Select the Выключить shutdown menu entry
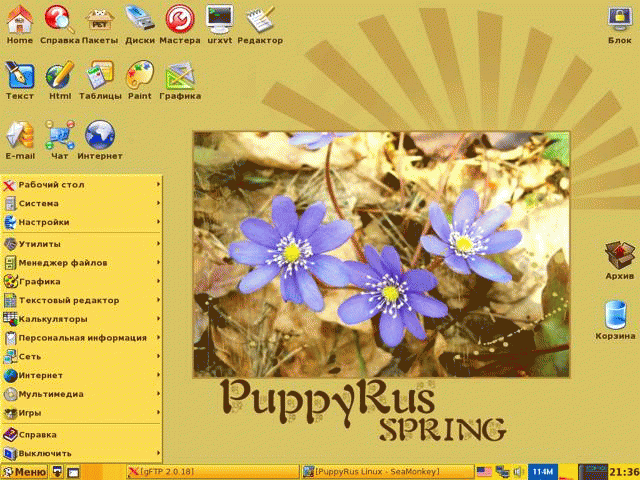Screen dimensions: 640x480 pos(82,453)
